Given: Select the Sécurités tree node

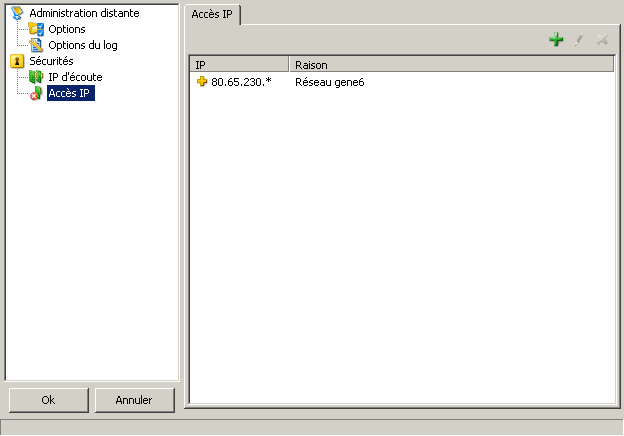Looking at the screenshot, I should click(x=51, y=61).
